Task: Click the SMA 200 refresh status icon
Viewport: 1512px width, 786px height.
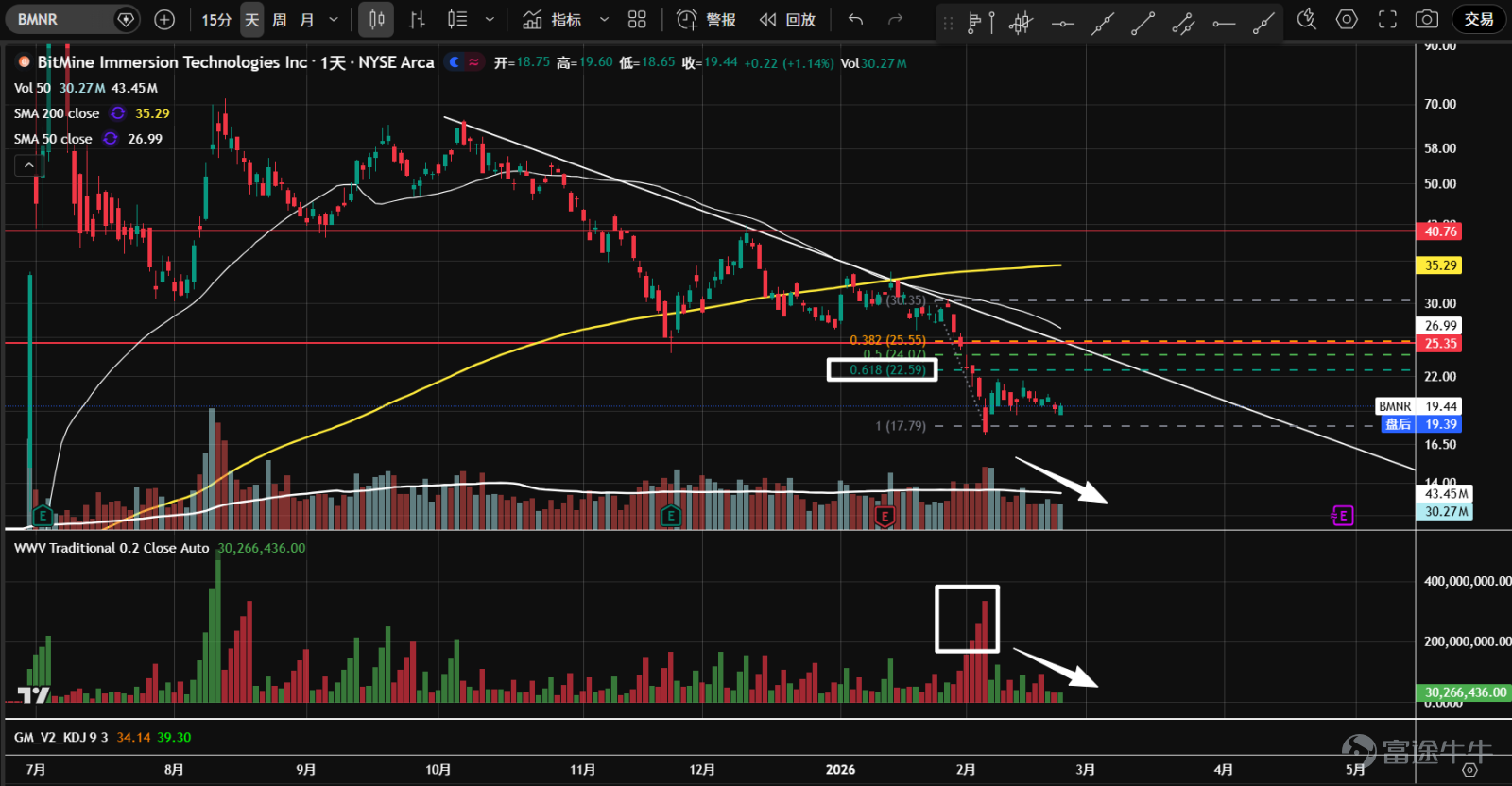Action: click(x=117, y=113)
